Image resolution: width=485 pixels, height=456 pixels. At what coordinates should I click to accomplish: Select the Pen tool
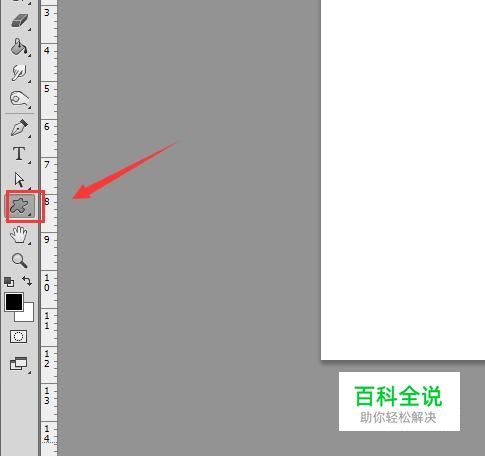pos(19,128)
